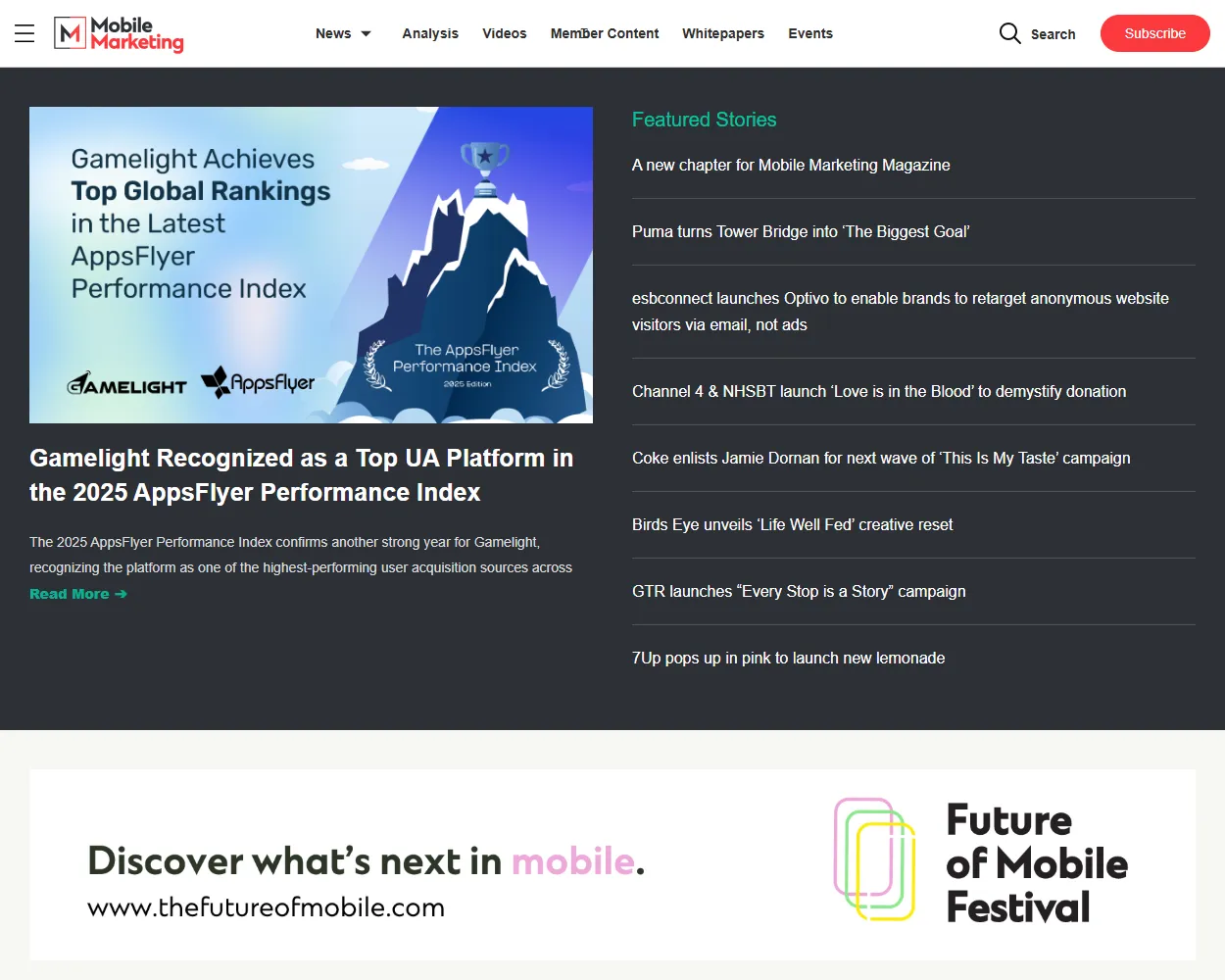Open Coke enlists Jamie Dornan story
The height and width of the screenshot is (980, 1225).
(x=881, y=458)
